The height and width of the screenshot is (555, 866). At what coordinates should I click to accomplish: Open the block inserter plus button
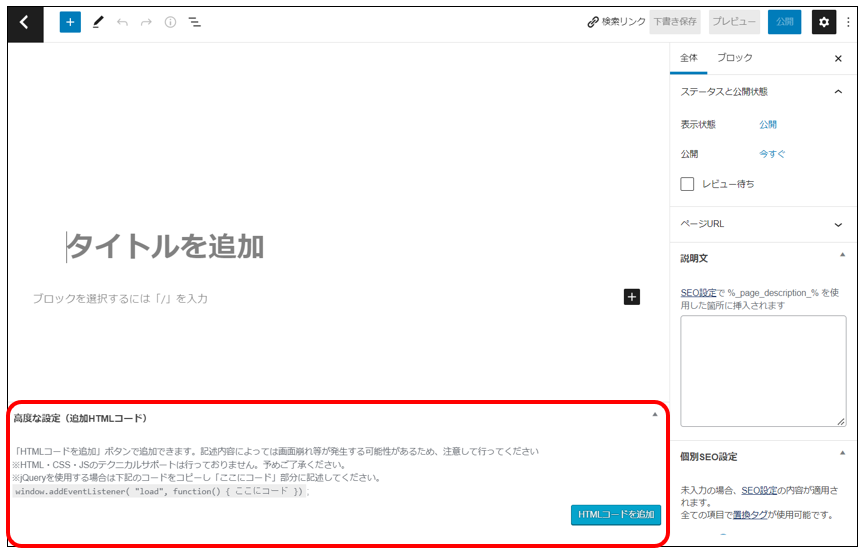point(70,22)
